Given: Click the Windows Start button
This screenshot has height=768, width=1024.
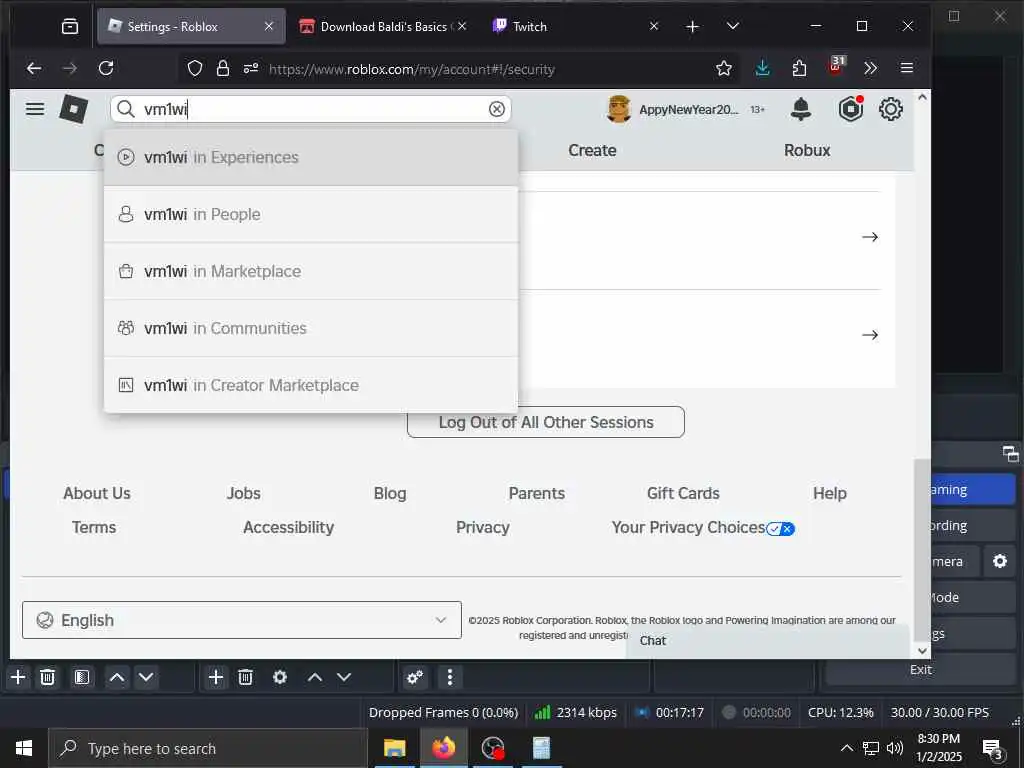Looking at the screenshot, I should click(x=24, y=748).
